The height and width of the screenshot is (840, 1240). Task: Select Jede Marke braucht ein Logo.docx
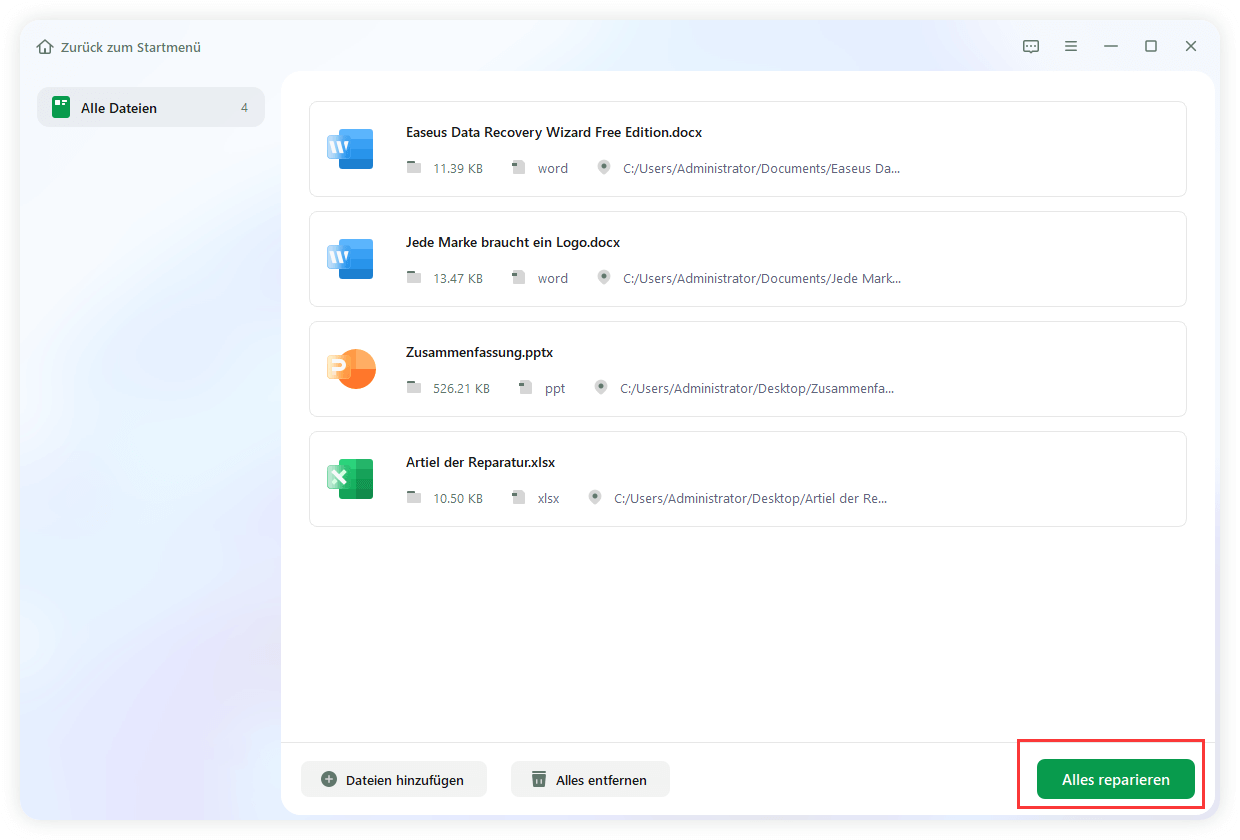(513, 242)
